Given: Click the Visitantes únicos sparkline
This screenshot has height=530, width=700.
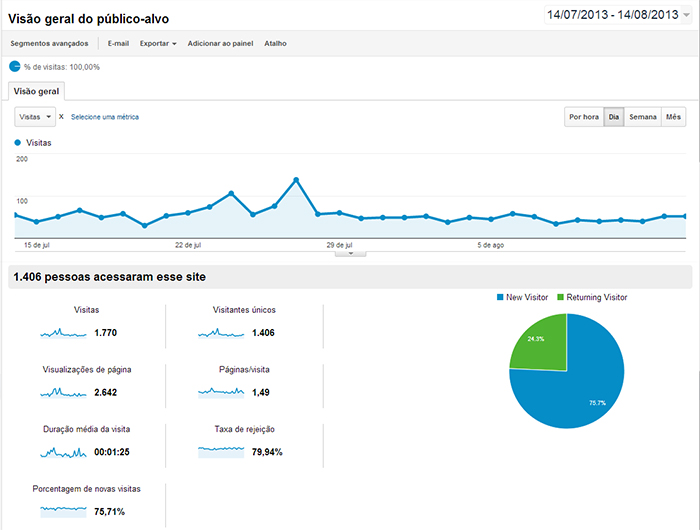Looking at the screenshot, I should [221, 332].
